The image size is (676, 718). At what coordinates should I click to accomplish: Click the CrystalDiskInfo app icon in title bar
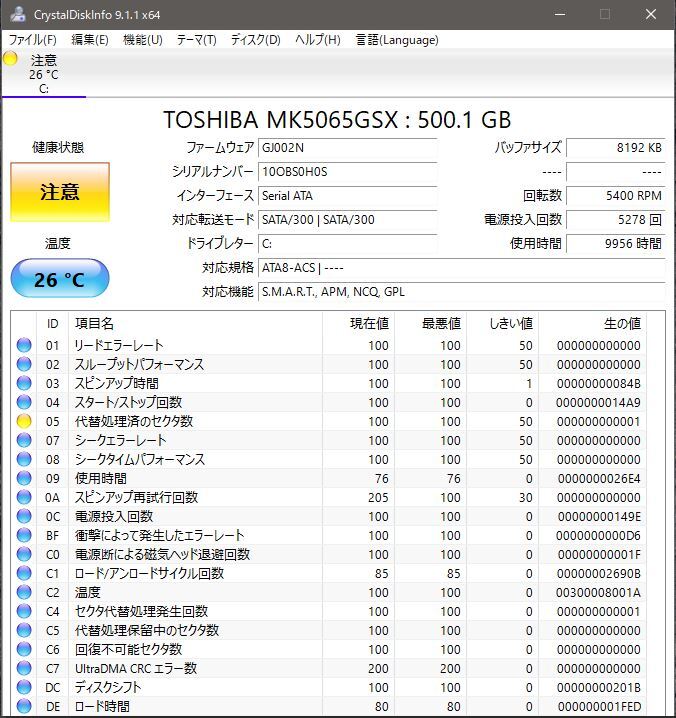(18, 14)
